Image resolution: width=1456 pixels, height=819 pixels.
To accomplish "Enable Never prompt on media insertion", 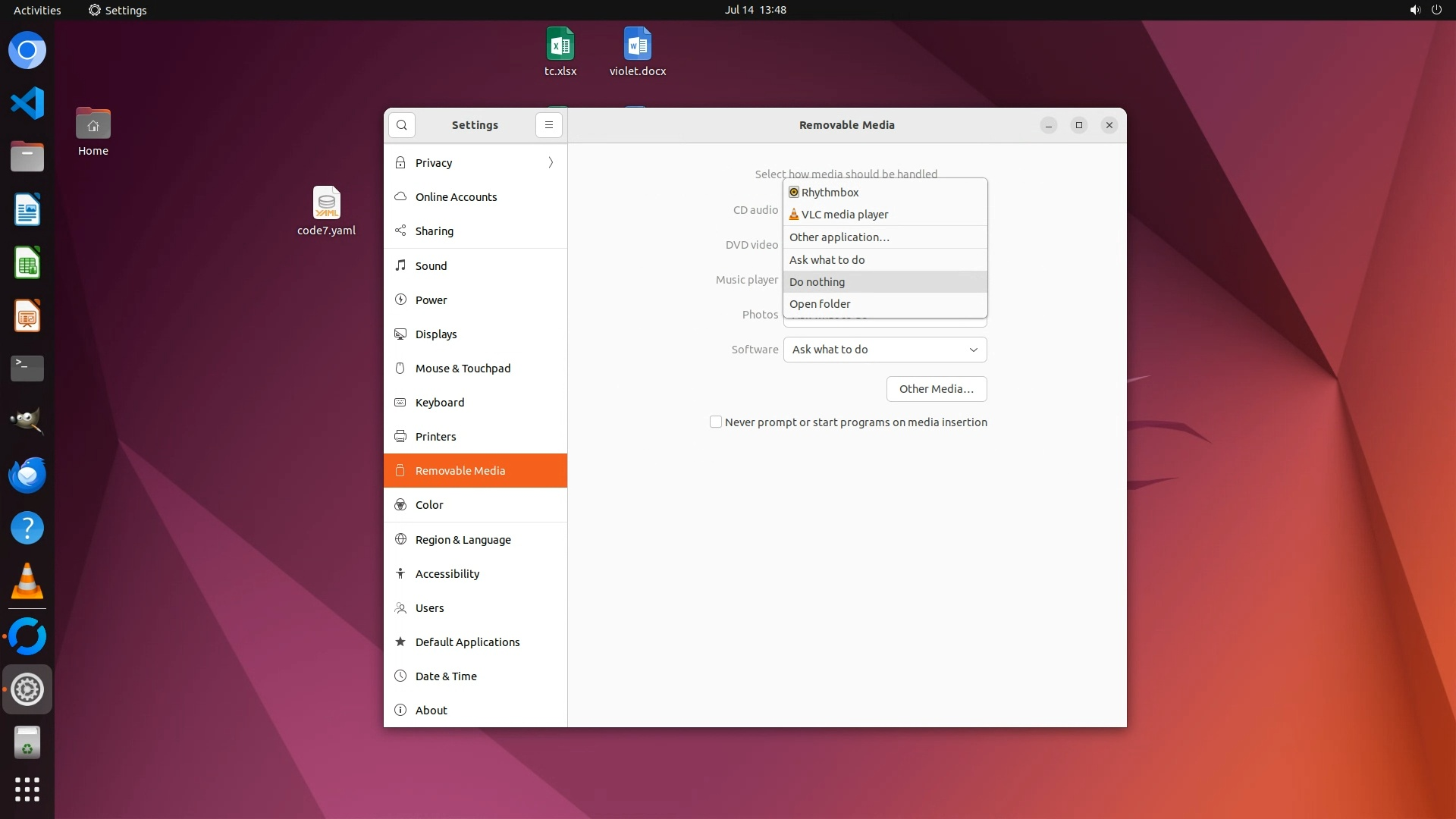I will [x=716, y=422].
